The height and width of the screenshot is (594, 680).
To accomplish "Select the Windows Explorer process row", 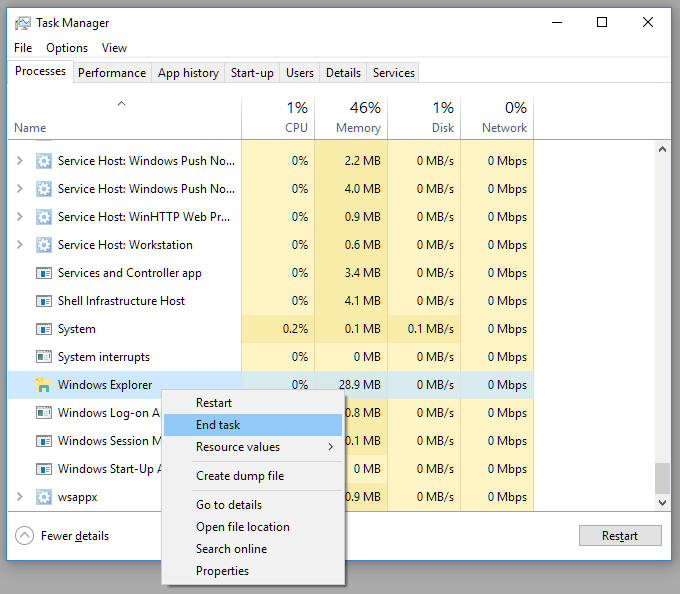I will (271, 385).
